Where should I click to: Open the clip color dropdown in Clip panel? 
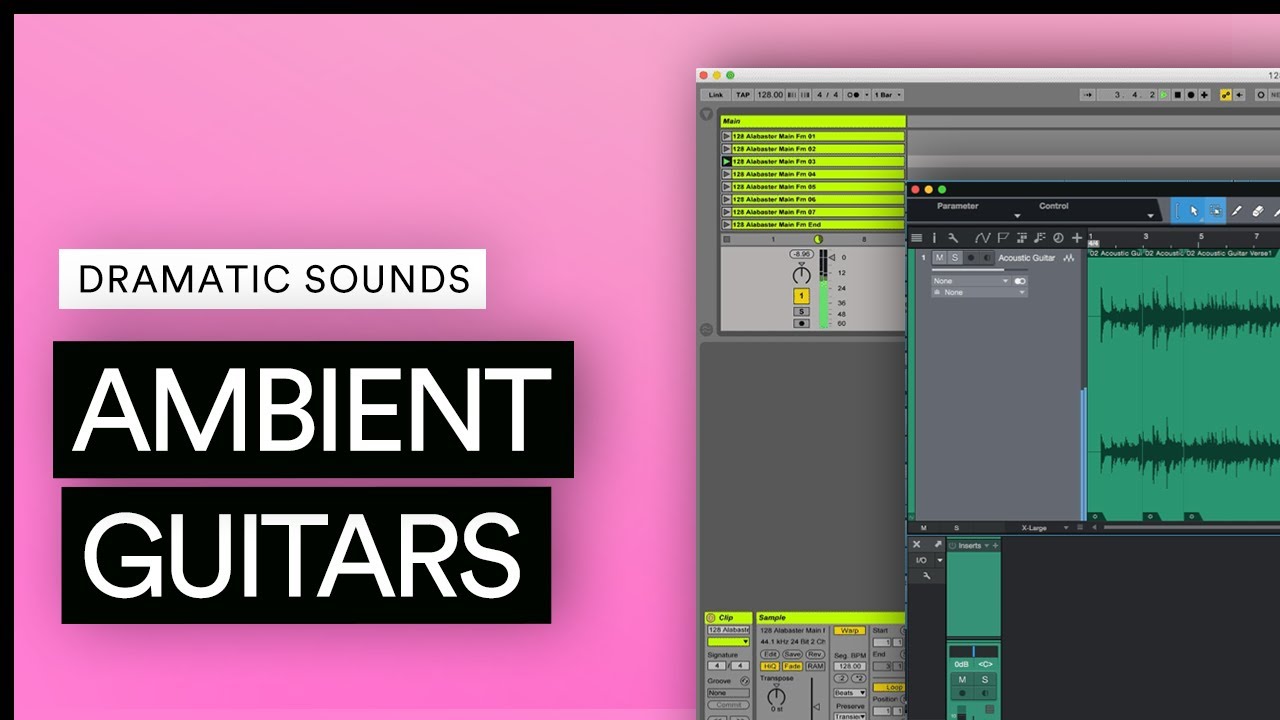click(728, 642)
